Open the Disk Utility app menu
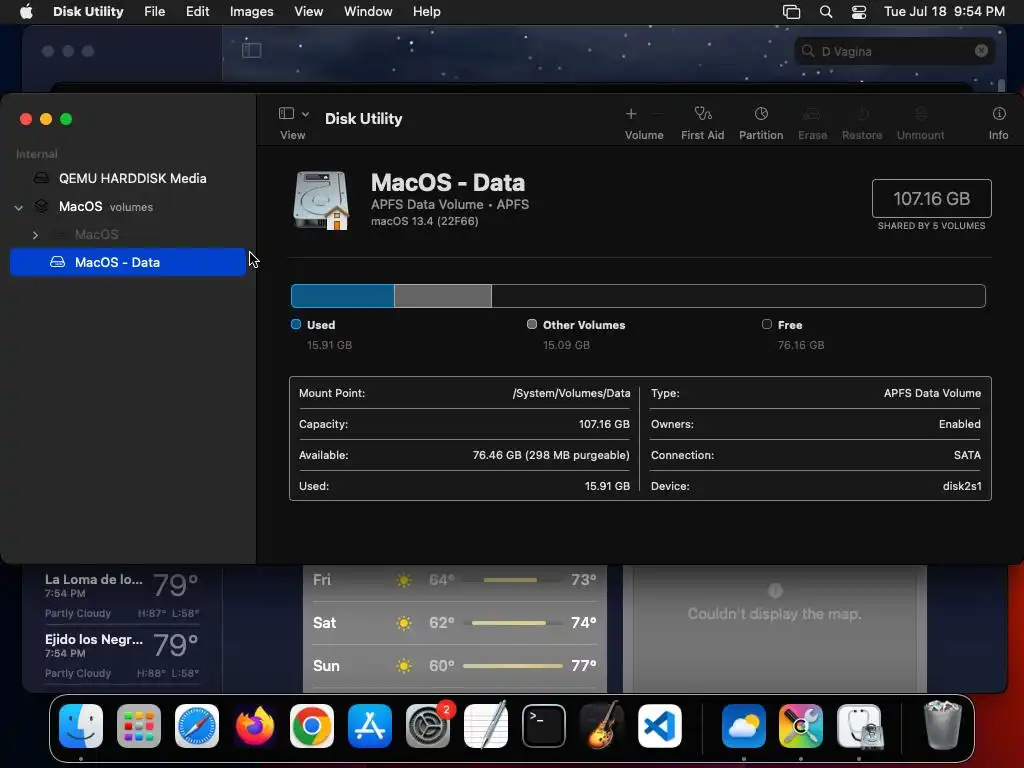This screenshot has width=1024, height=768. pyautogui.click(x=88, y=12)
